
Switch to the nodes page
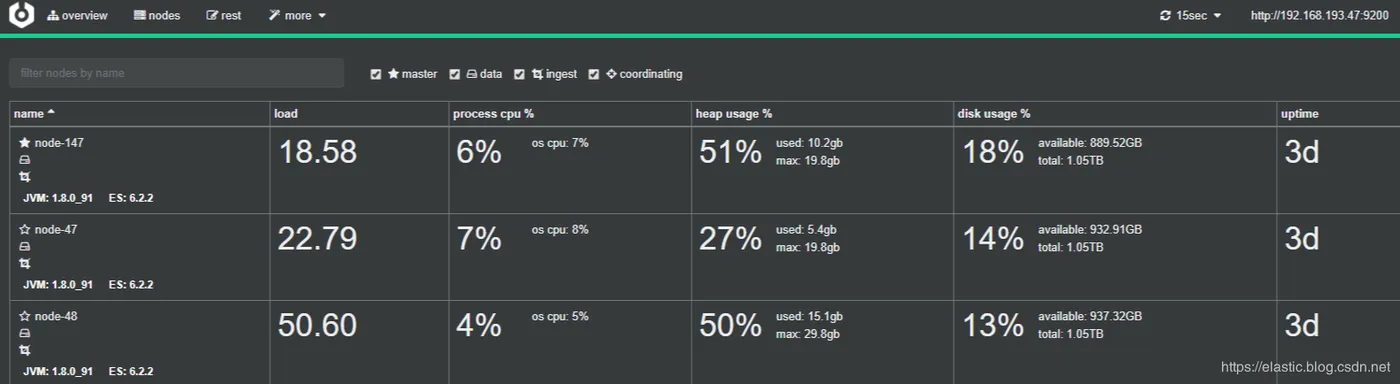coord(157,16)
